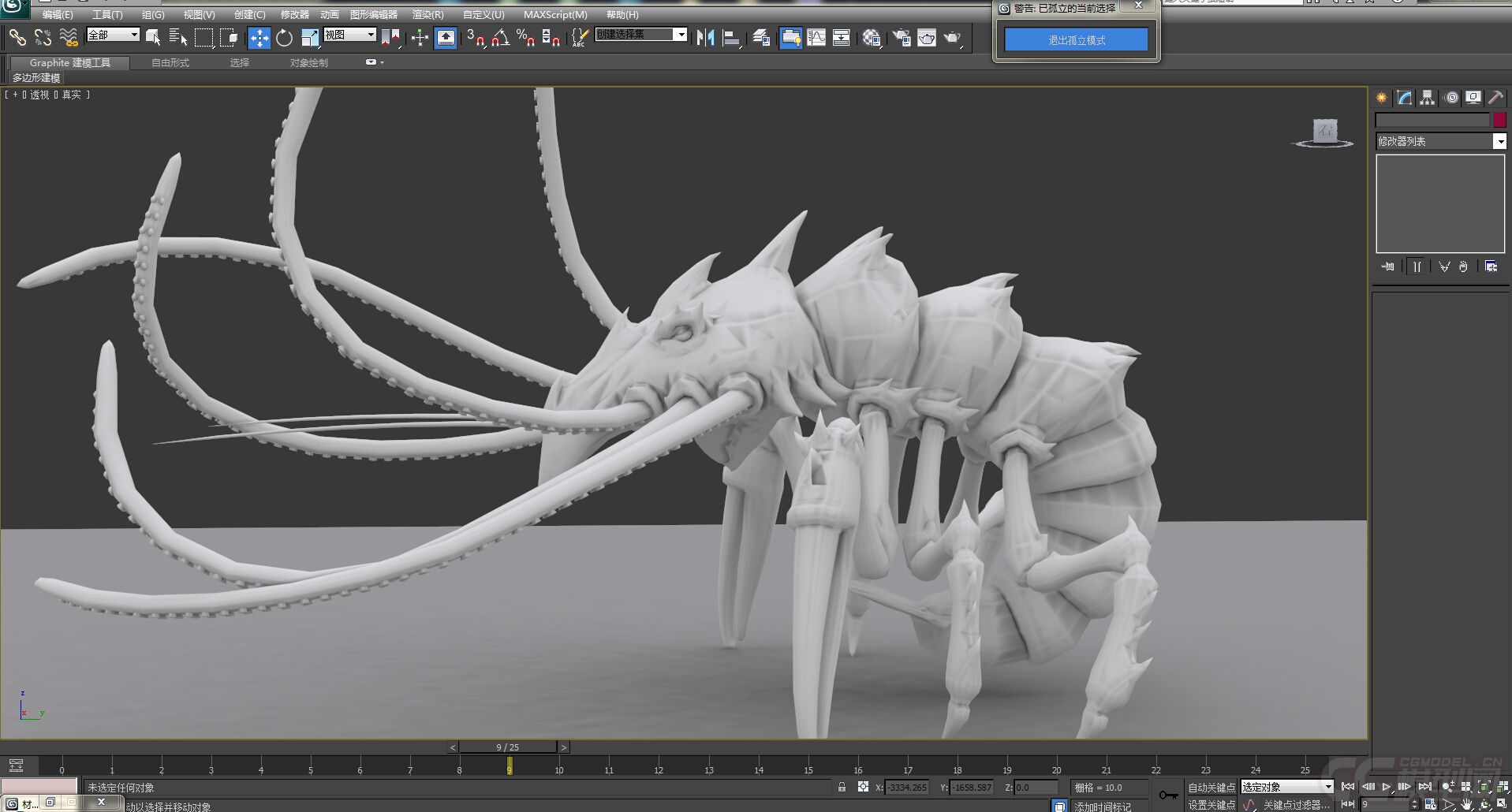Open the Utilities hammer panel tab

(x=1495, y=98)
